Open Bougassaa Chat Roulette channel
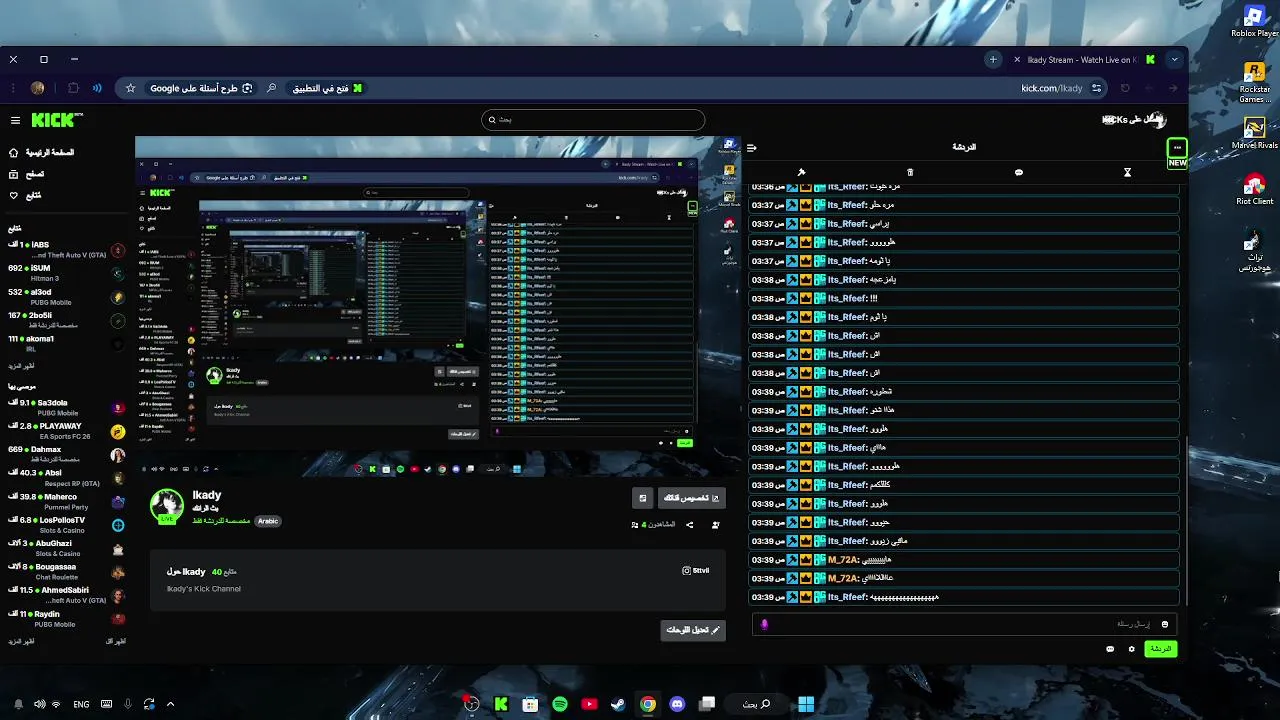The height and width of the screenshot is (720, 1280). 66,572
